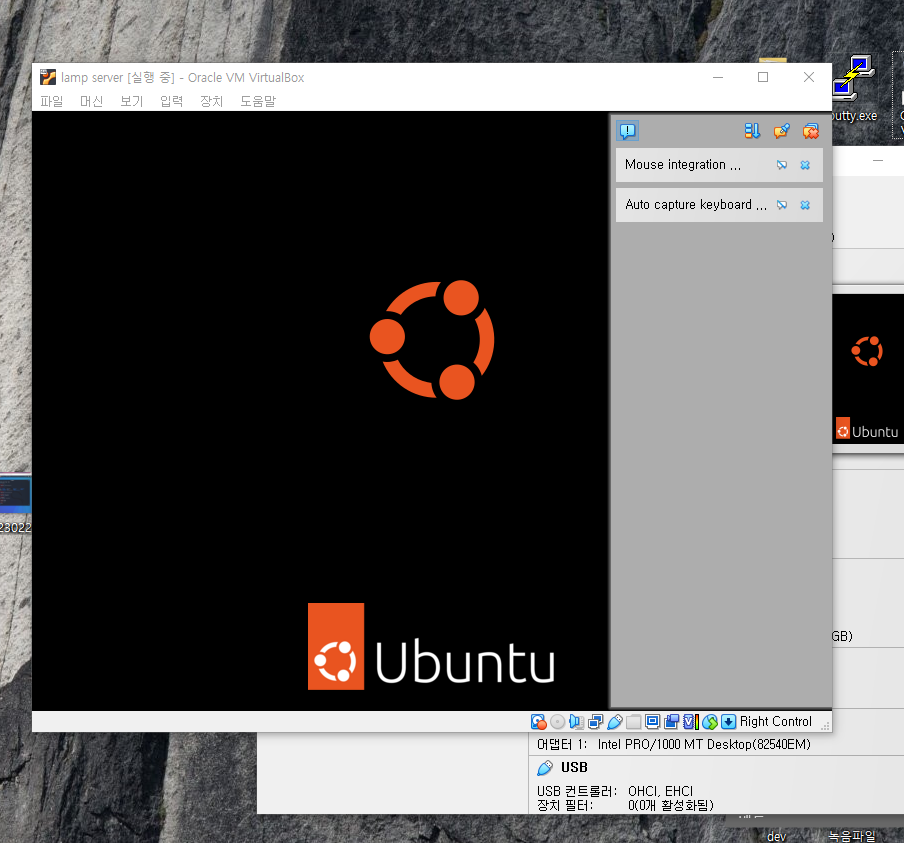This screenshot has height=843, width=904.
Task: Dismiss the Mouse integration notification
Action: [x=805, y=165]
